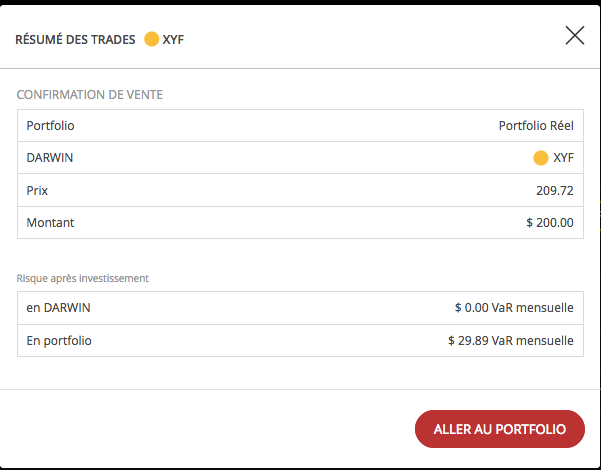Click the Portfolio Réel value
Viewport: 601px width, 470px height.
point(536,126)
